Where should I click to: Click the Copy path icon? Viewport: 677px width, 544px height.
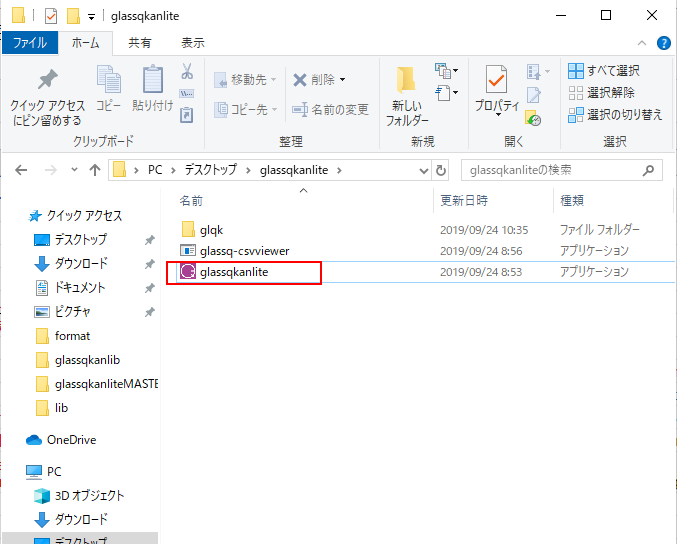pos(187,93)
